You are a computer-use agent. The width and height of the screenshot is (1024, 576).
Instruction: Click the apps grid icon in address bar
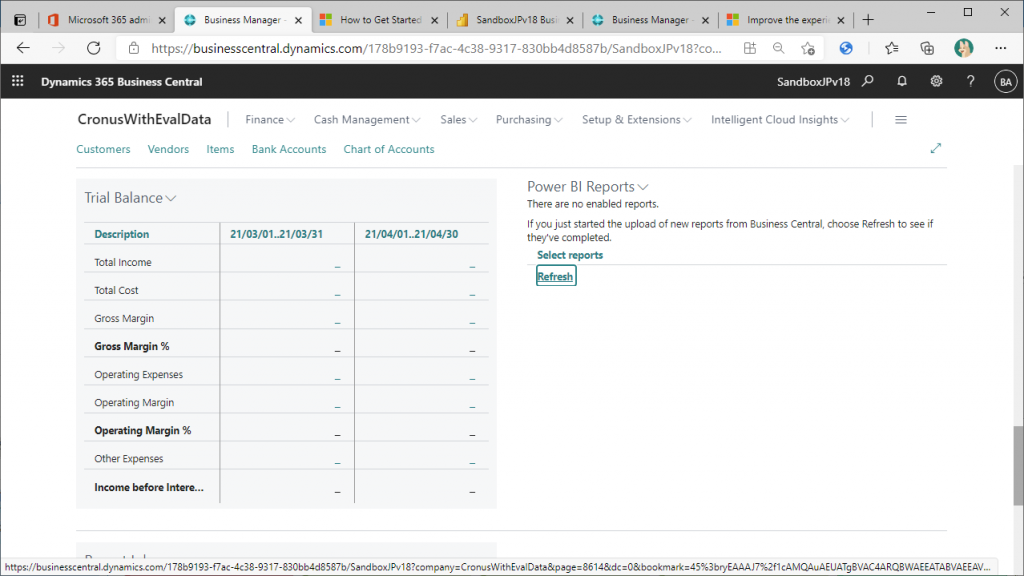click(x=750, y=48)
